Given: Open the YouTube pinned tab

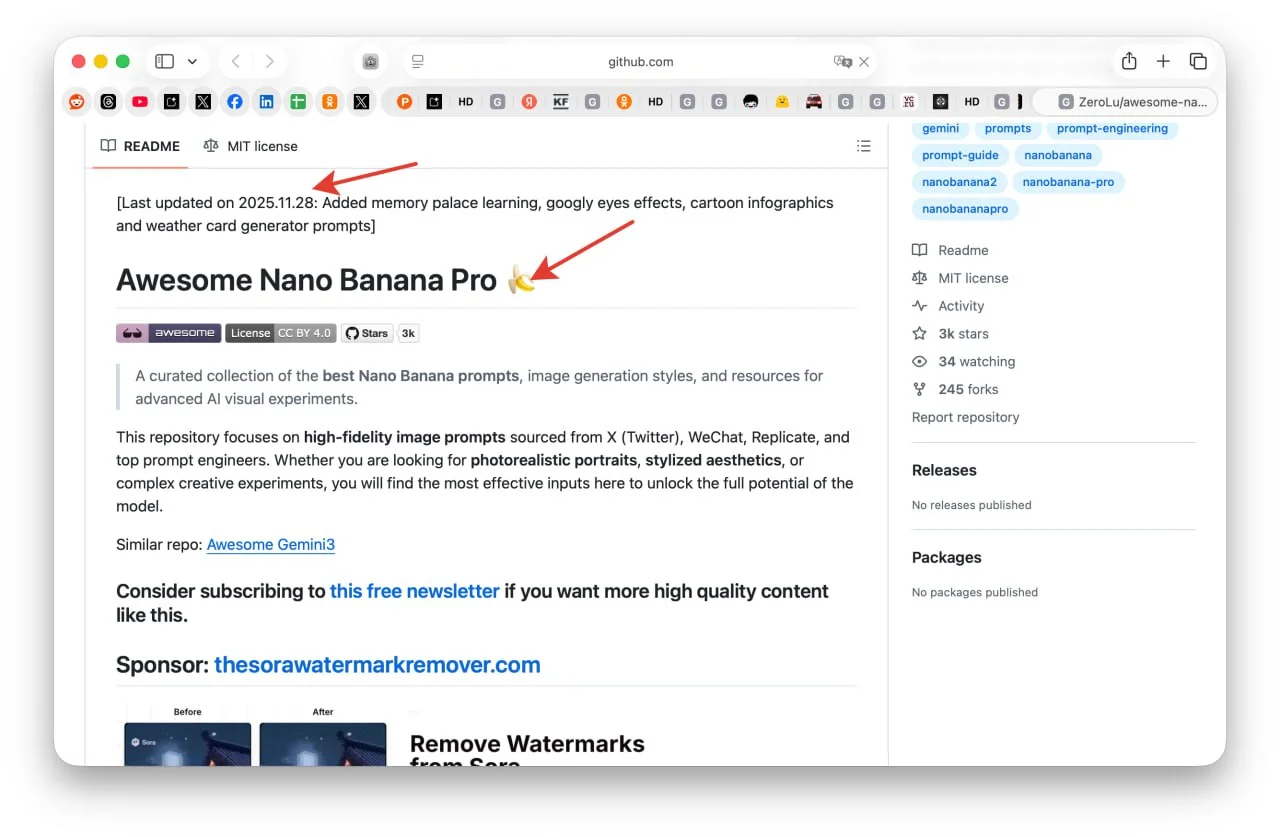Looking at the screenshot, I should pos(140,101).
